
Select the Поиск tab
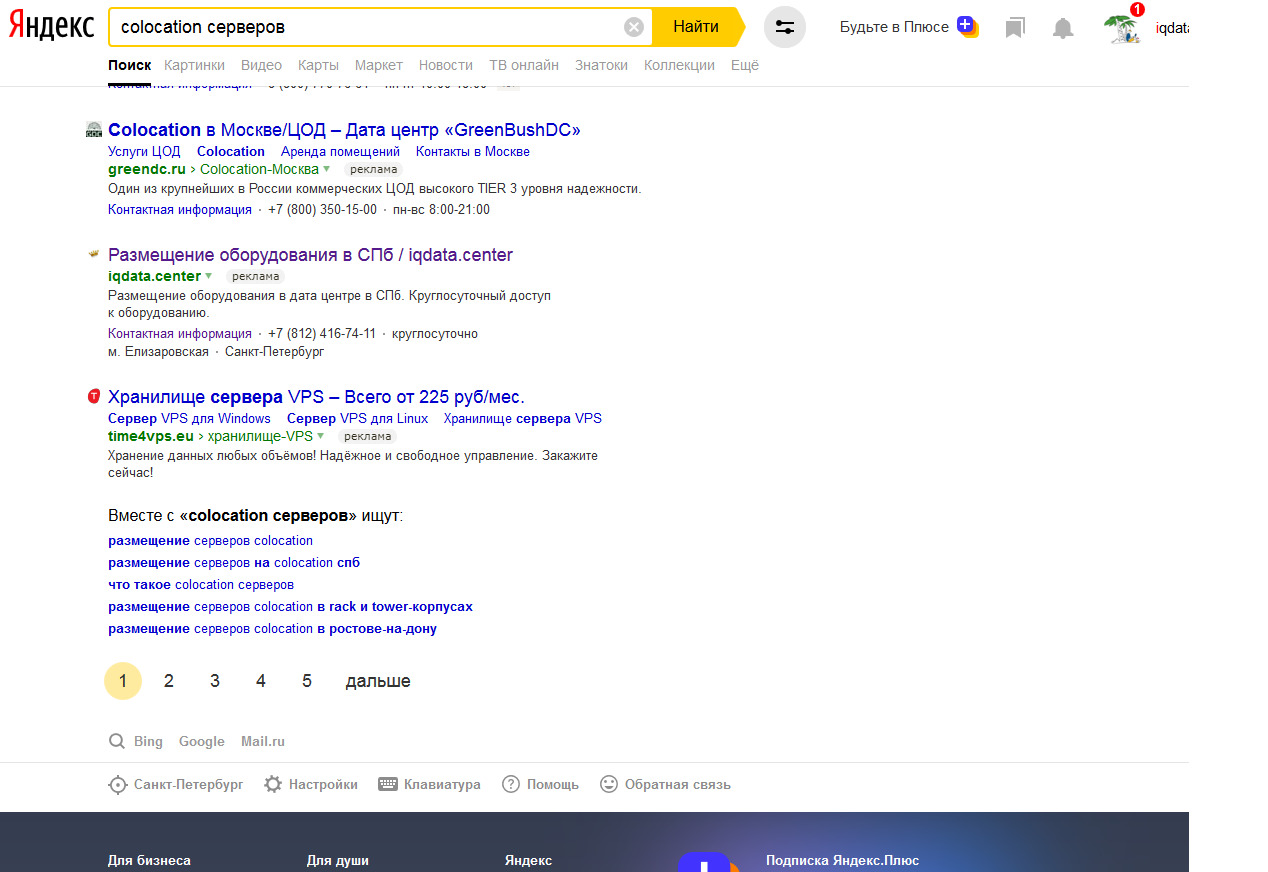tap(130, 65)
